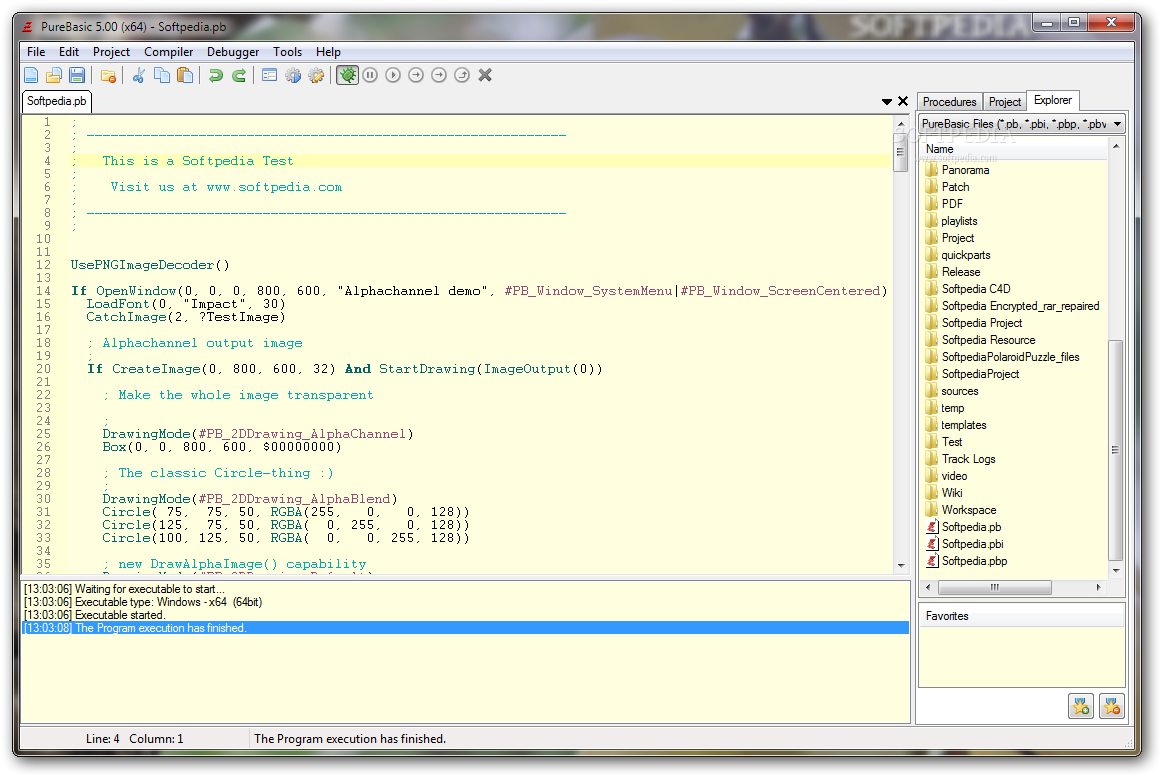Viewport: 1162px width, 777px height.
Task: Open the Help menu
Action: tap(328, 52)
